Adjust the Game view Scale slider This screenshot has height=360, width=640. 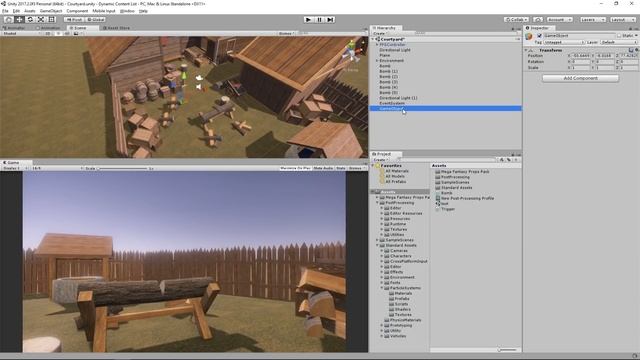[x=122, y=168]
